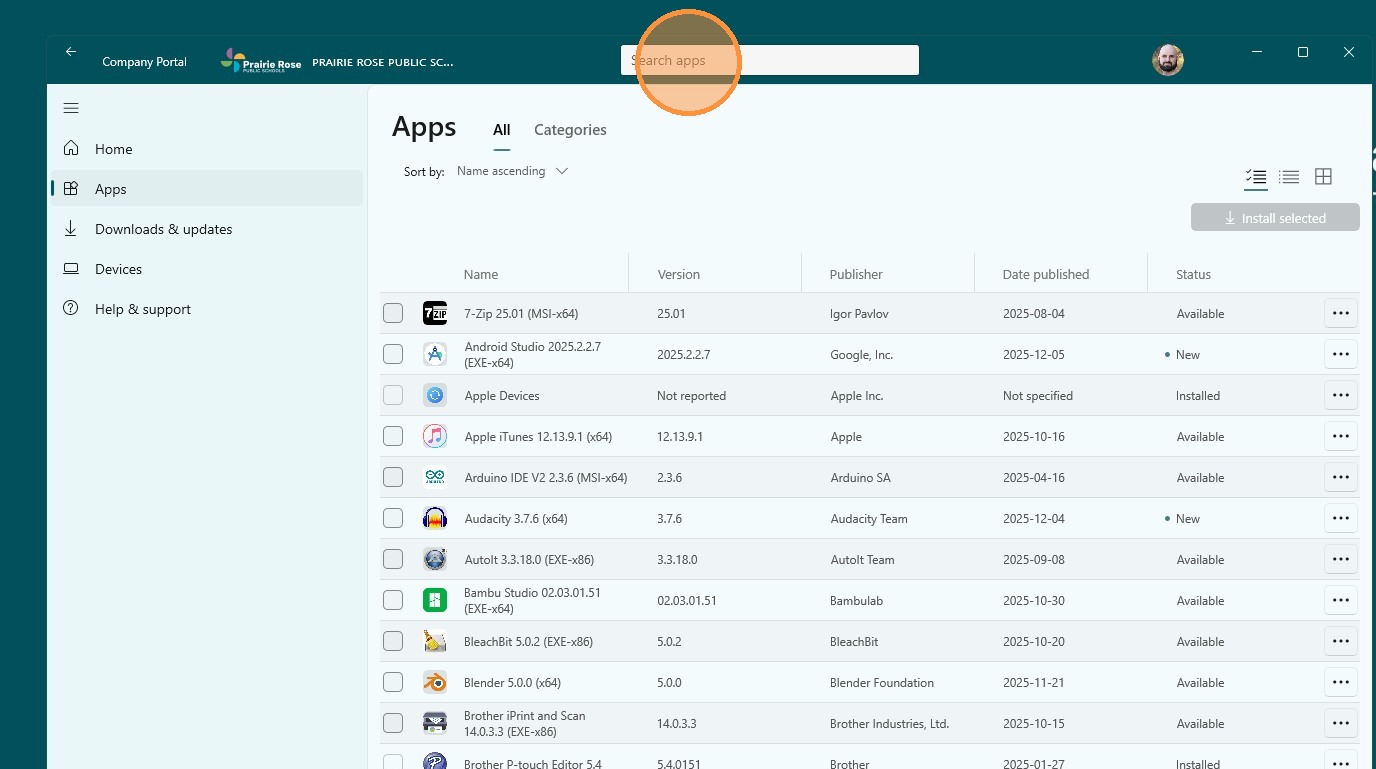
Task: Switch to plain list view icon
Action: [x=1289, y=177]
